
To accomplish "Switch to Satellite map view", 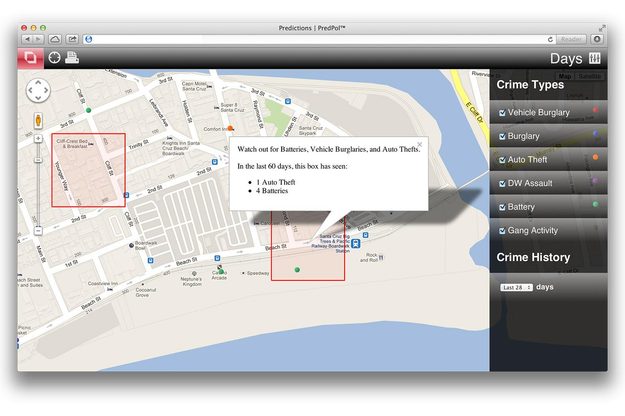I will [x=590, y=76].
